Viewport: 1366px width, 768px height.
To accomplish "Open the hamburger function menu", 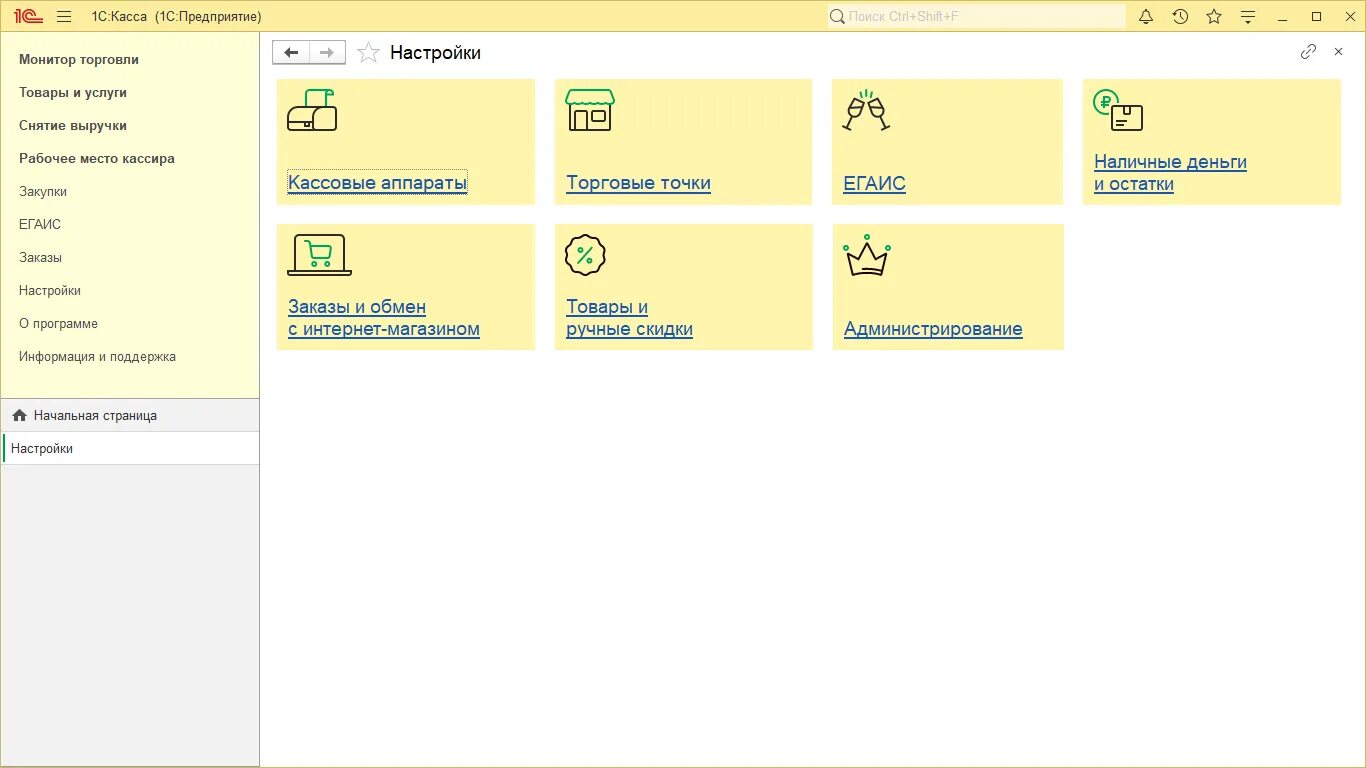I will 64,16.
